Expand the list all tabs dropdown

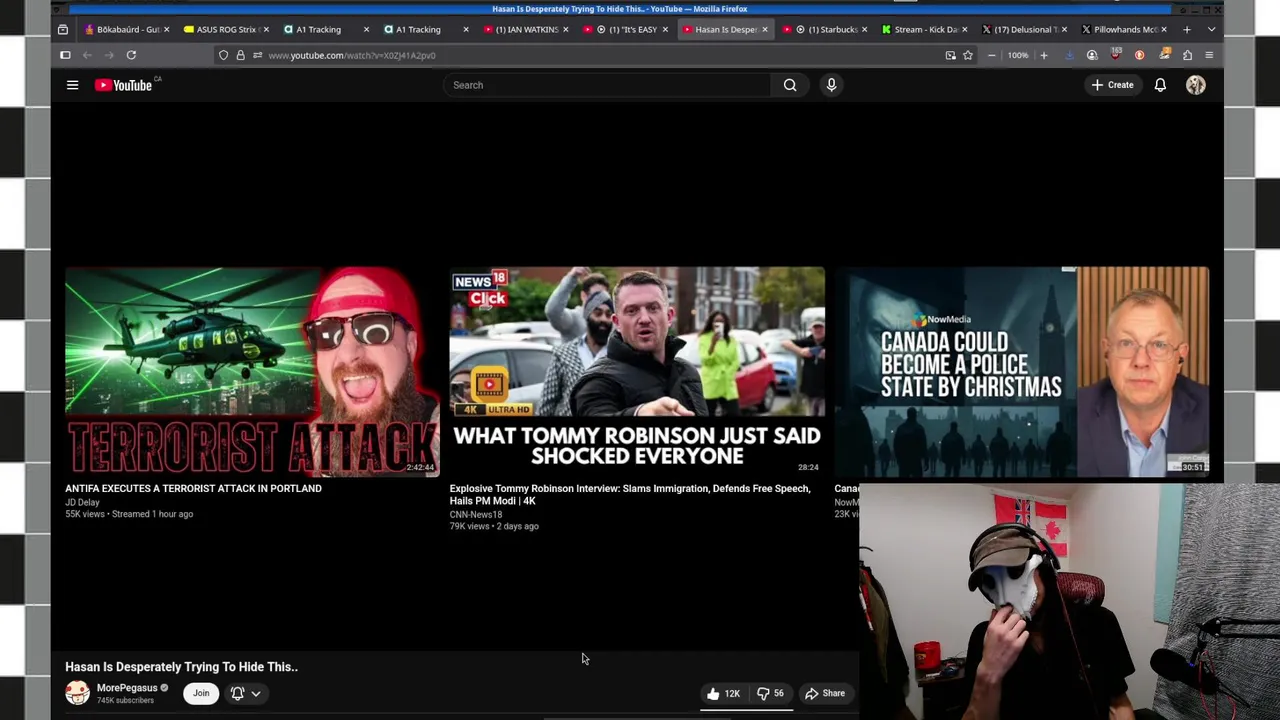coord(1211,29)
